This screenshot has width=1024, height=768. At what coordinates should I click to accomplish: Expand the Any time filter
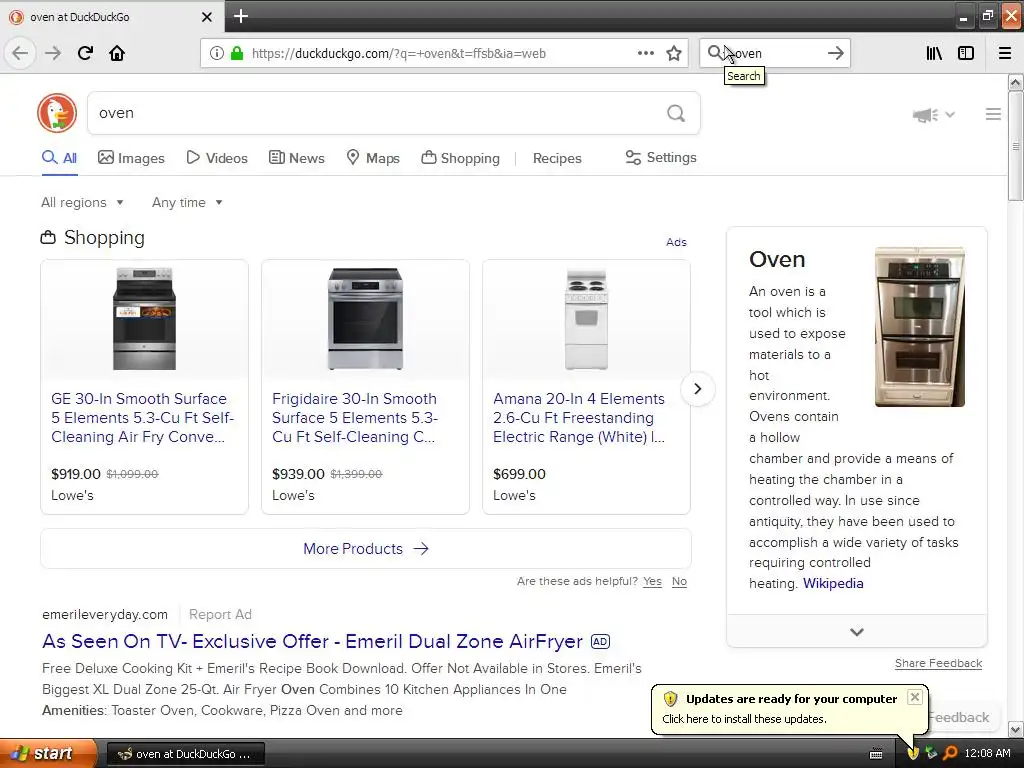click(187, 202)
